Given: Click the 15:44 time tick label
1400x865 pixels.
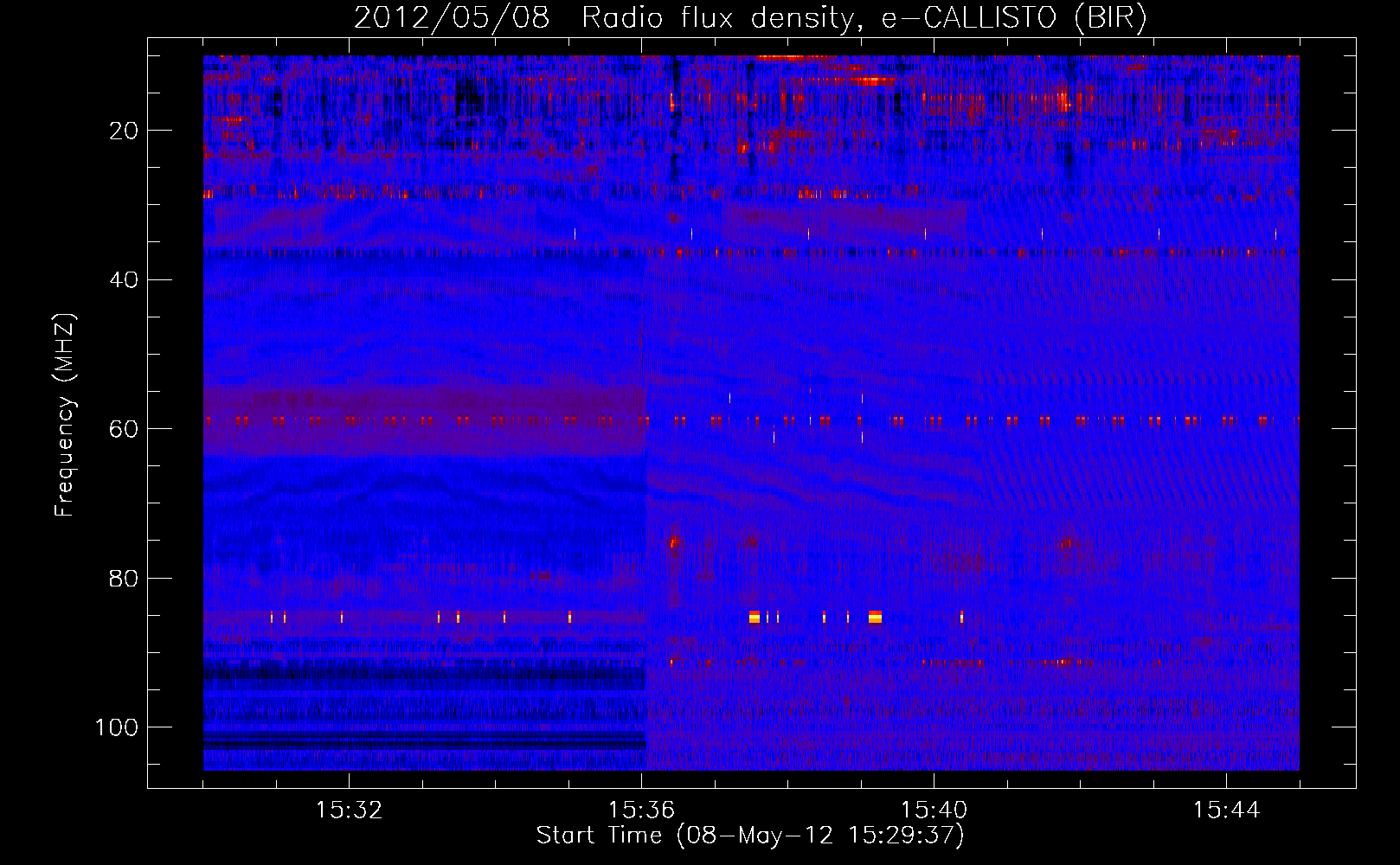Looking at the screenshot, I should 1226,811.
